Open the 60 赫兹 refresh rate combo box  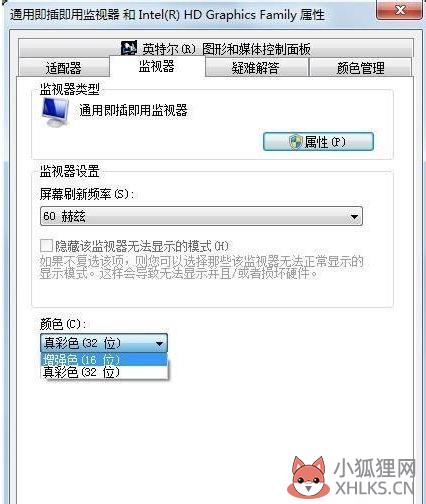tap(201, 216)
